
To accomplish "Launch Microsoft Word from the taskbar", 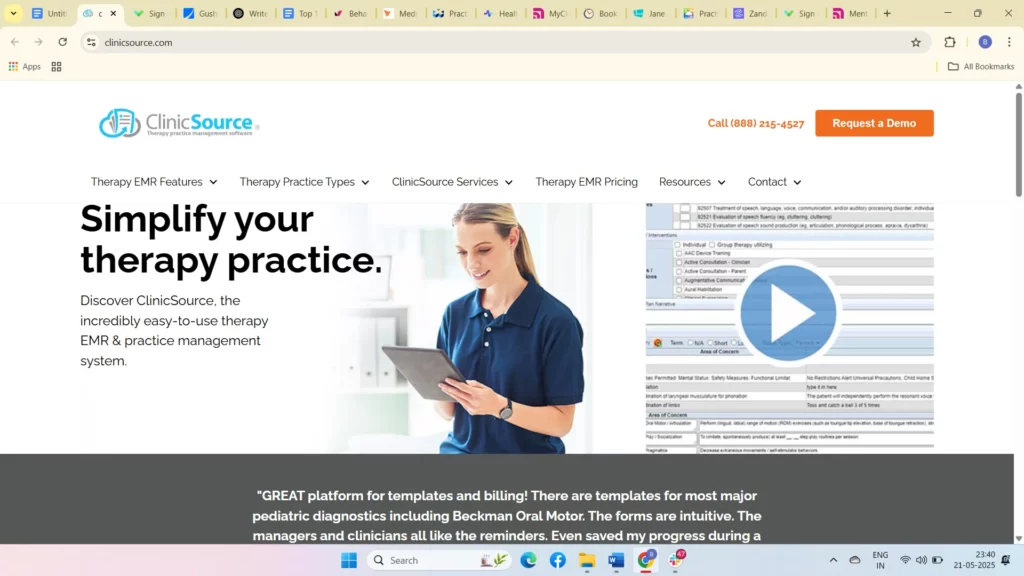I will pos(615,560).
